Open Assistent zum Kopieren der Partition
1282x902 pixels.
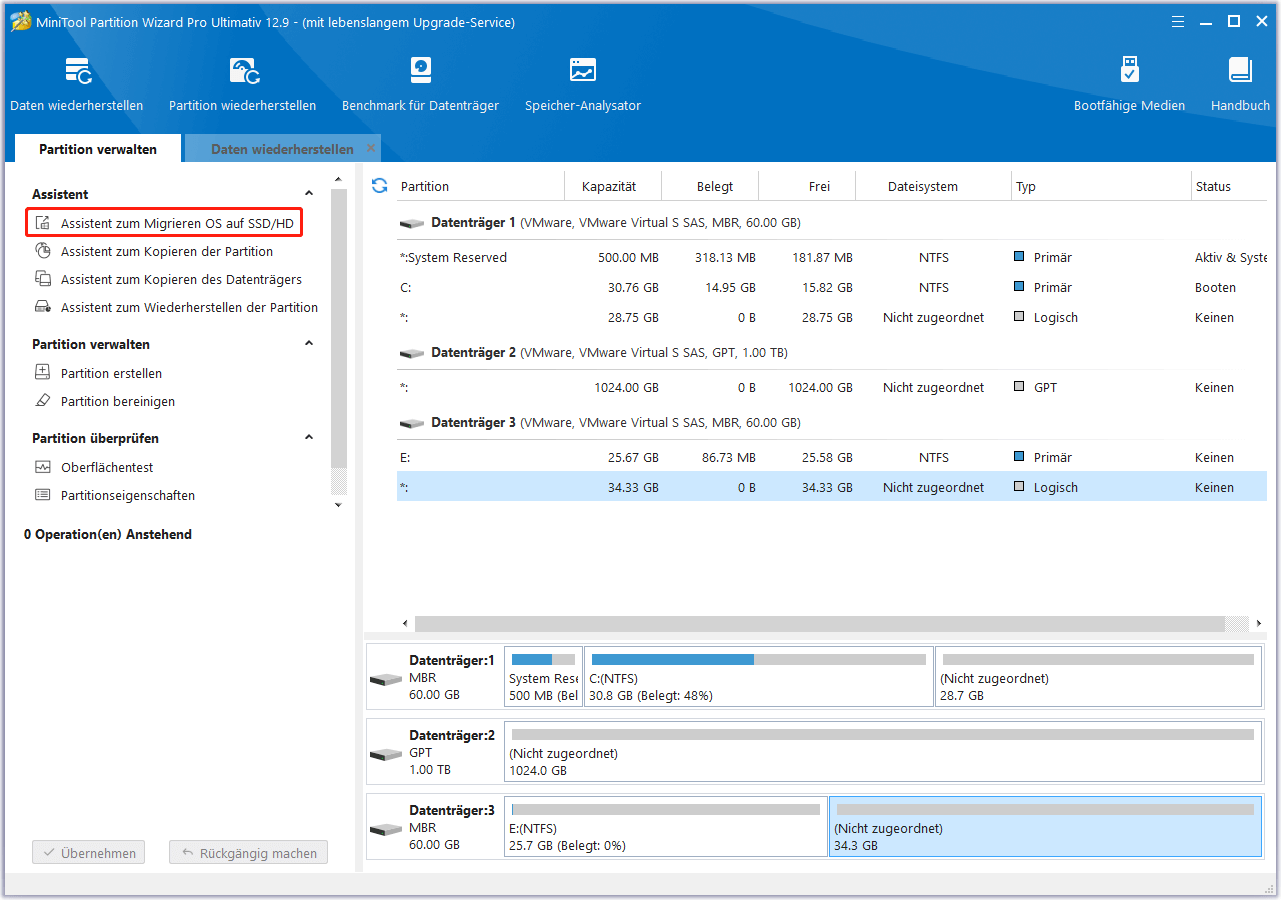[x=167, y=251]
